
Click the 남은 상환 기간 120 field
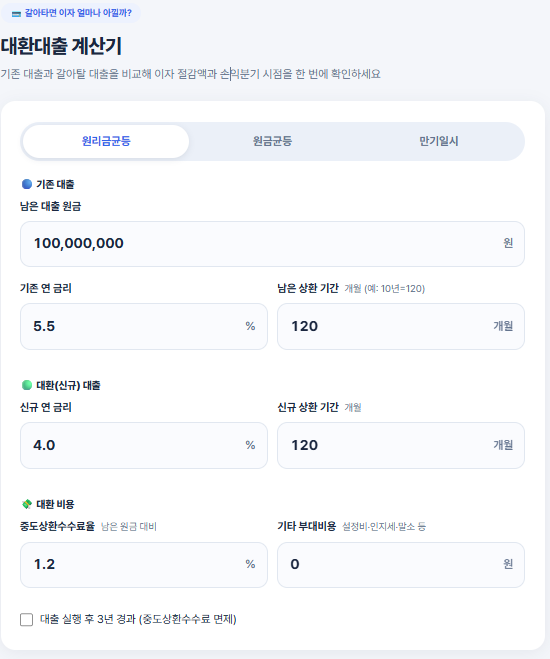[x=401, y=327]
